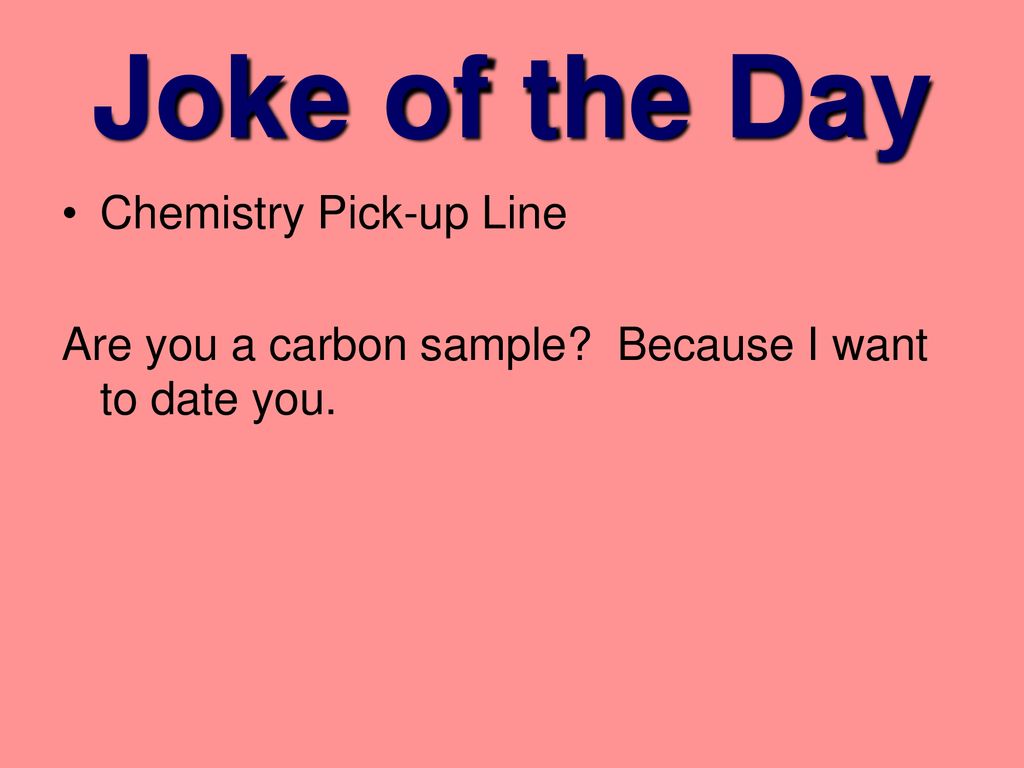Screen dimensions: 1024x768
Task: Click the bullet point before 'Chemistry'
Action: pyautogui.click(x=70, y=215)
